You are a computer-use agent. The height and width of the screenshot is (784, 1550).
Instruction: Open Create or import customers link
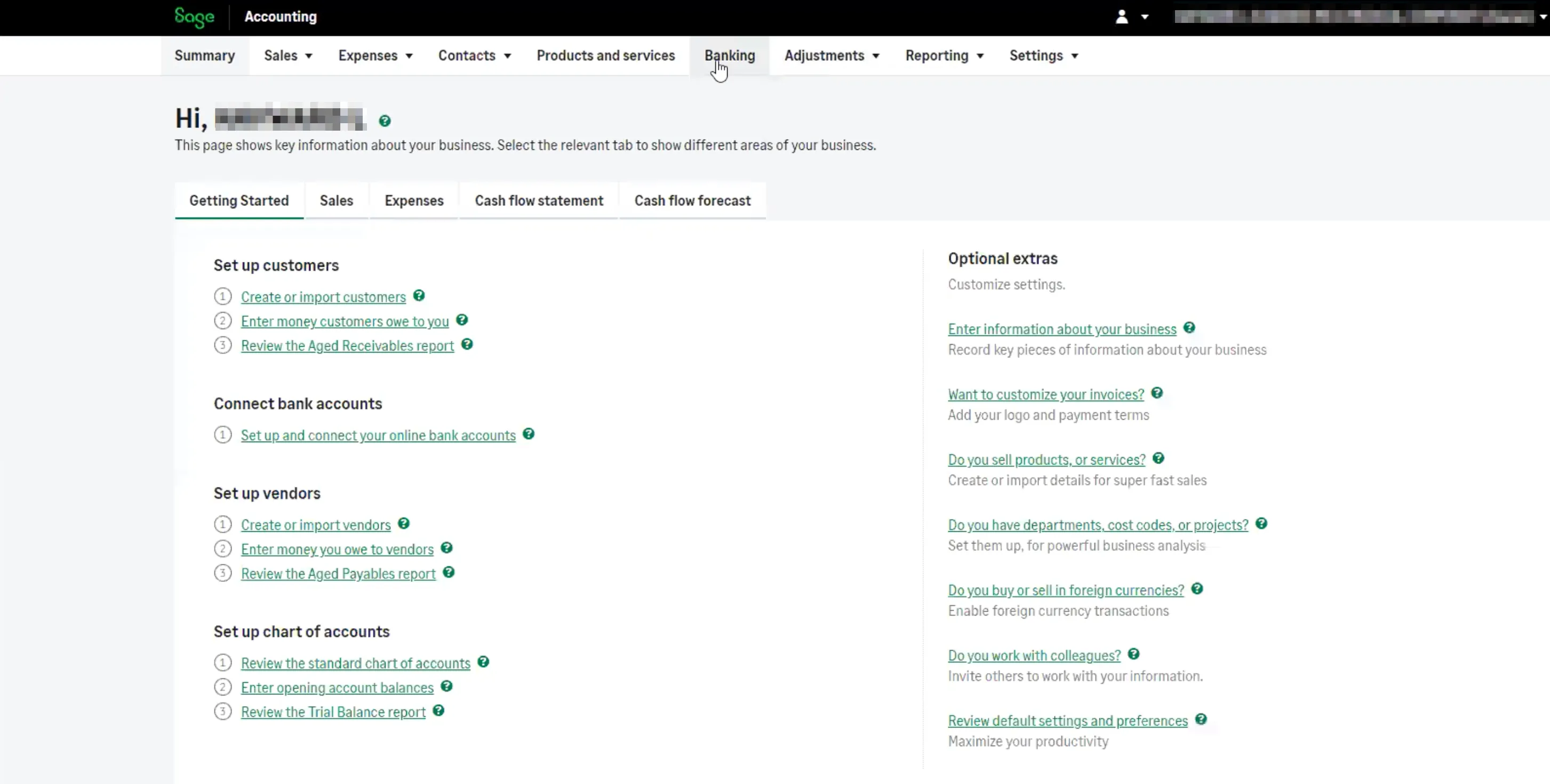tap(324, 297)
